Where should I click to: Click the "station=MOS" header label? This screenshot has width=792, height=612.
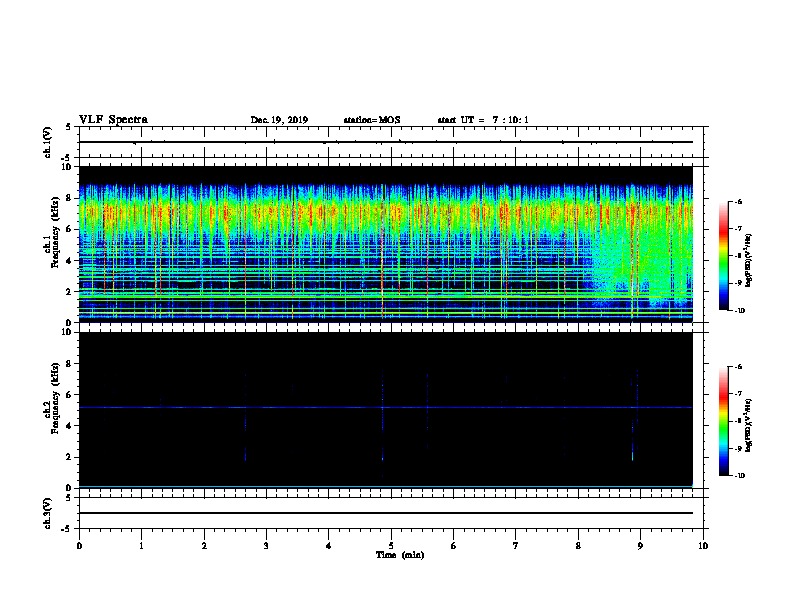pos(372,120)
